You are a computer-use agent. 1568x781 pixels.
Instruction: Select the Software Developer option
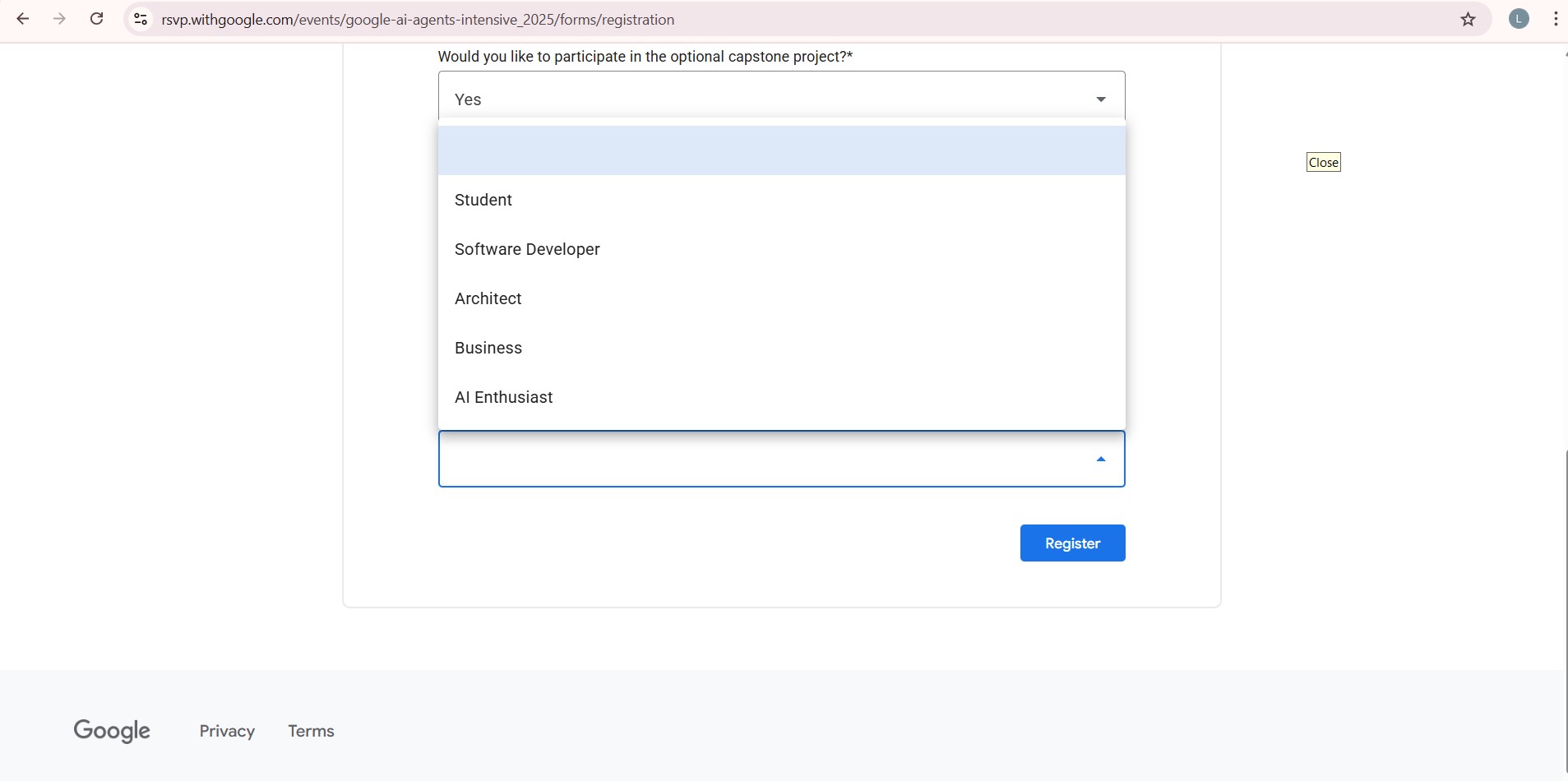[x=527, y=248]
